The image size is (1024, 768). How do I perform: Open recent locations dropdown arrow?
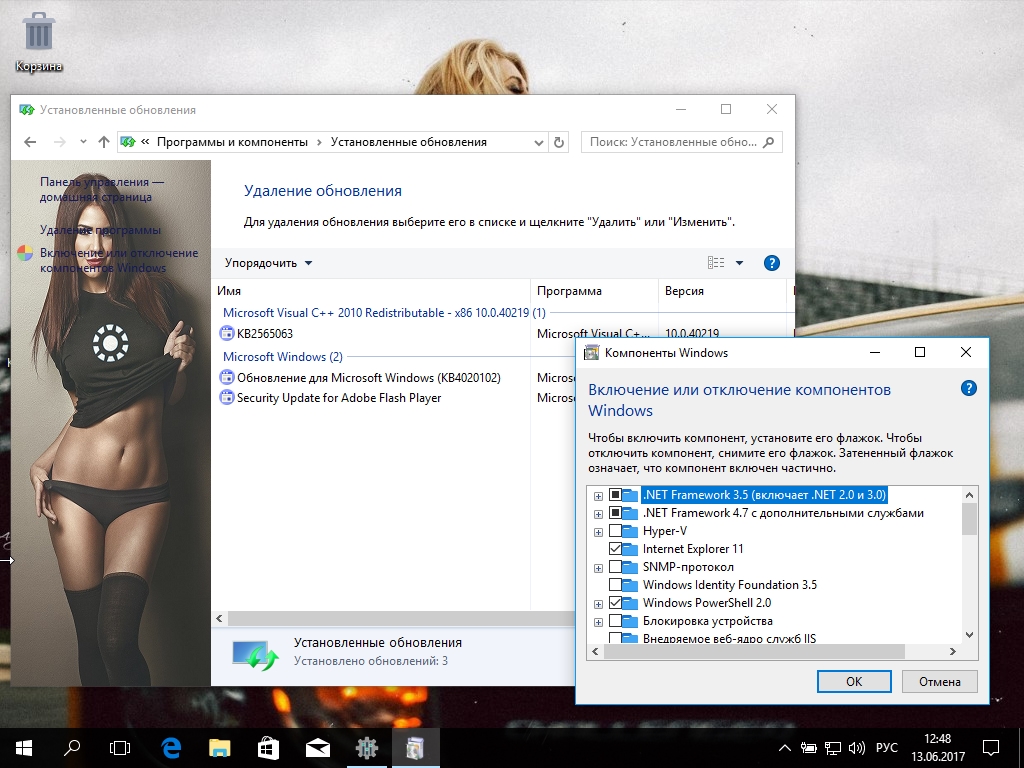(x=83, y=142)
